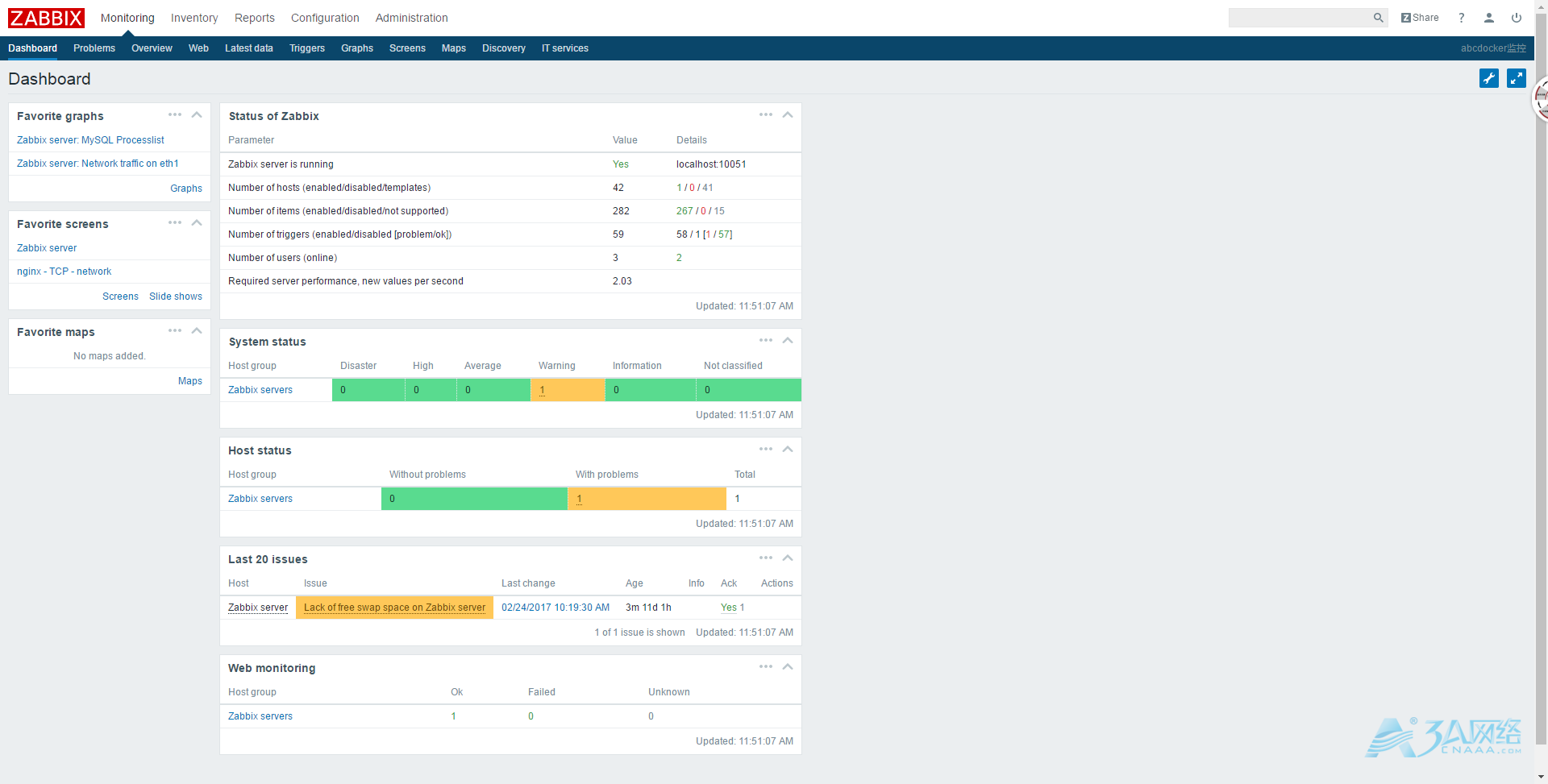Click the dashboard wrench edit icon
This screenshot has height=784, width=1548.
(x=1489, y=78)
